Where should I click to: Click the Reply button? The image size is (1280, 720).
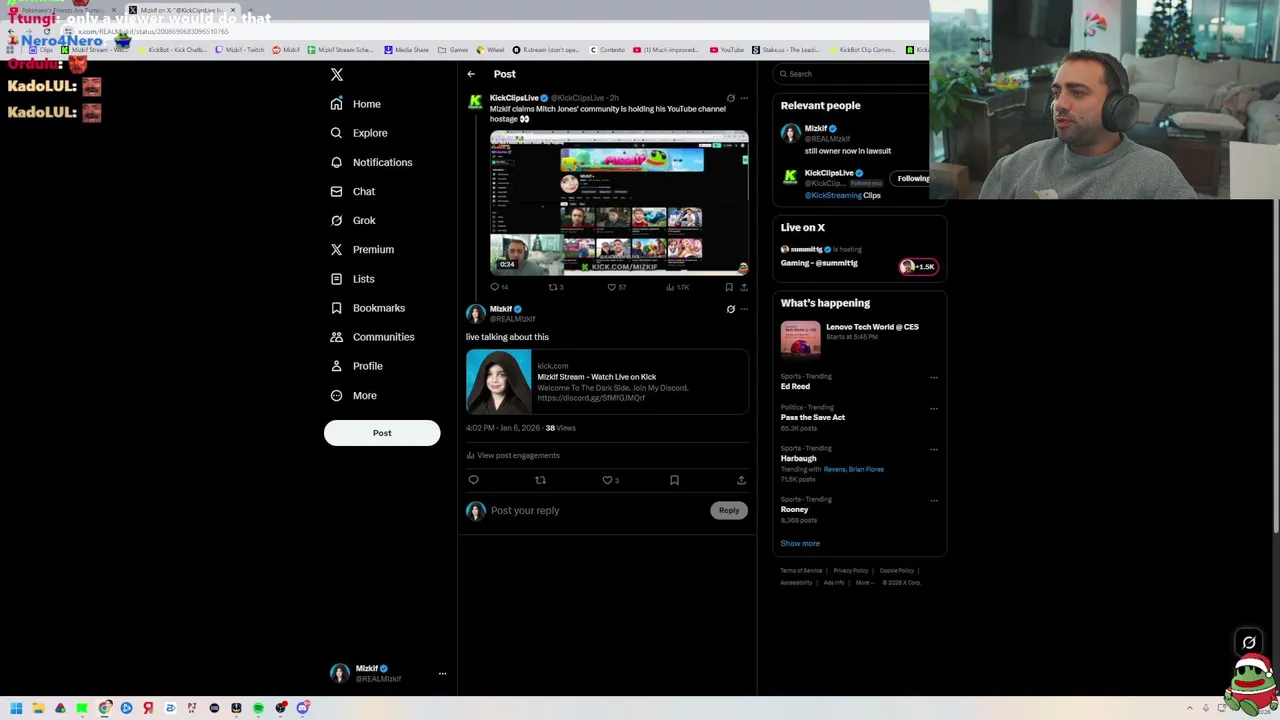(729, 510)
